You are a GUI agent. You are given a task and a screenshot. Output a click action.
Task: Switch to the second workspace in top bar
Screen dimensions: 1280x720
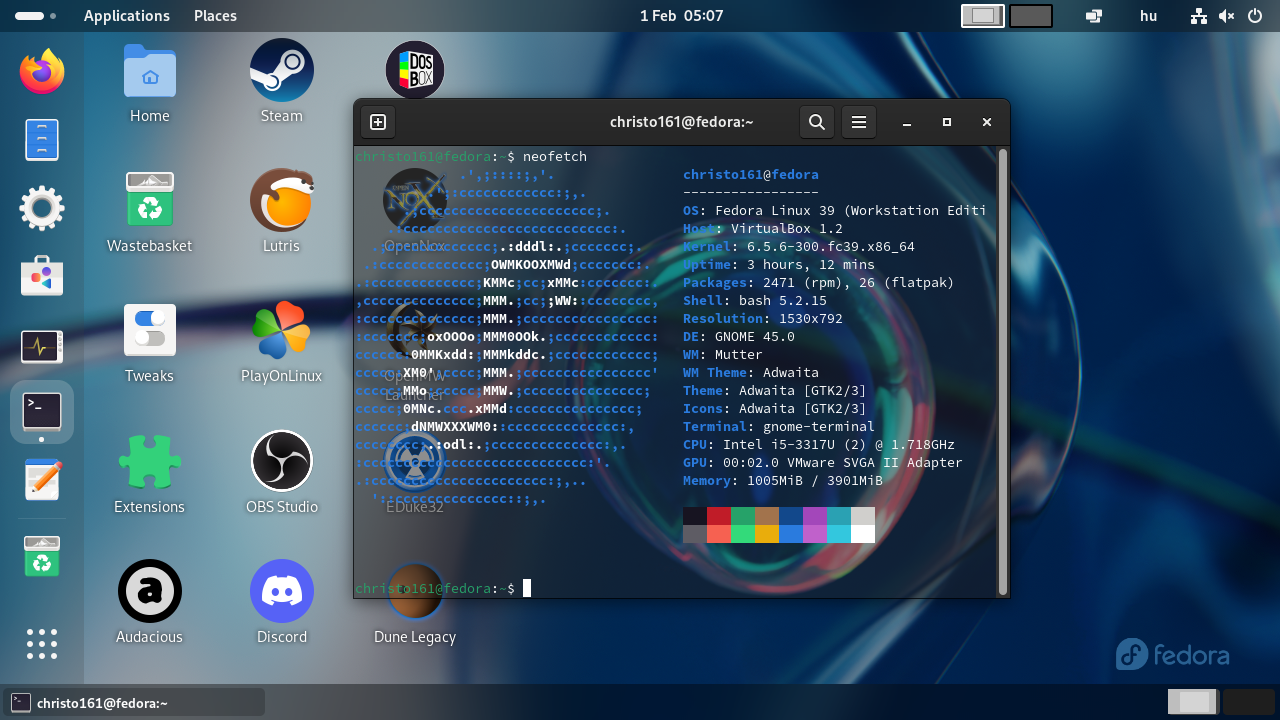pyautogui.click(x=1031, y=16)
